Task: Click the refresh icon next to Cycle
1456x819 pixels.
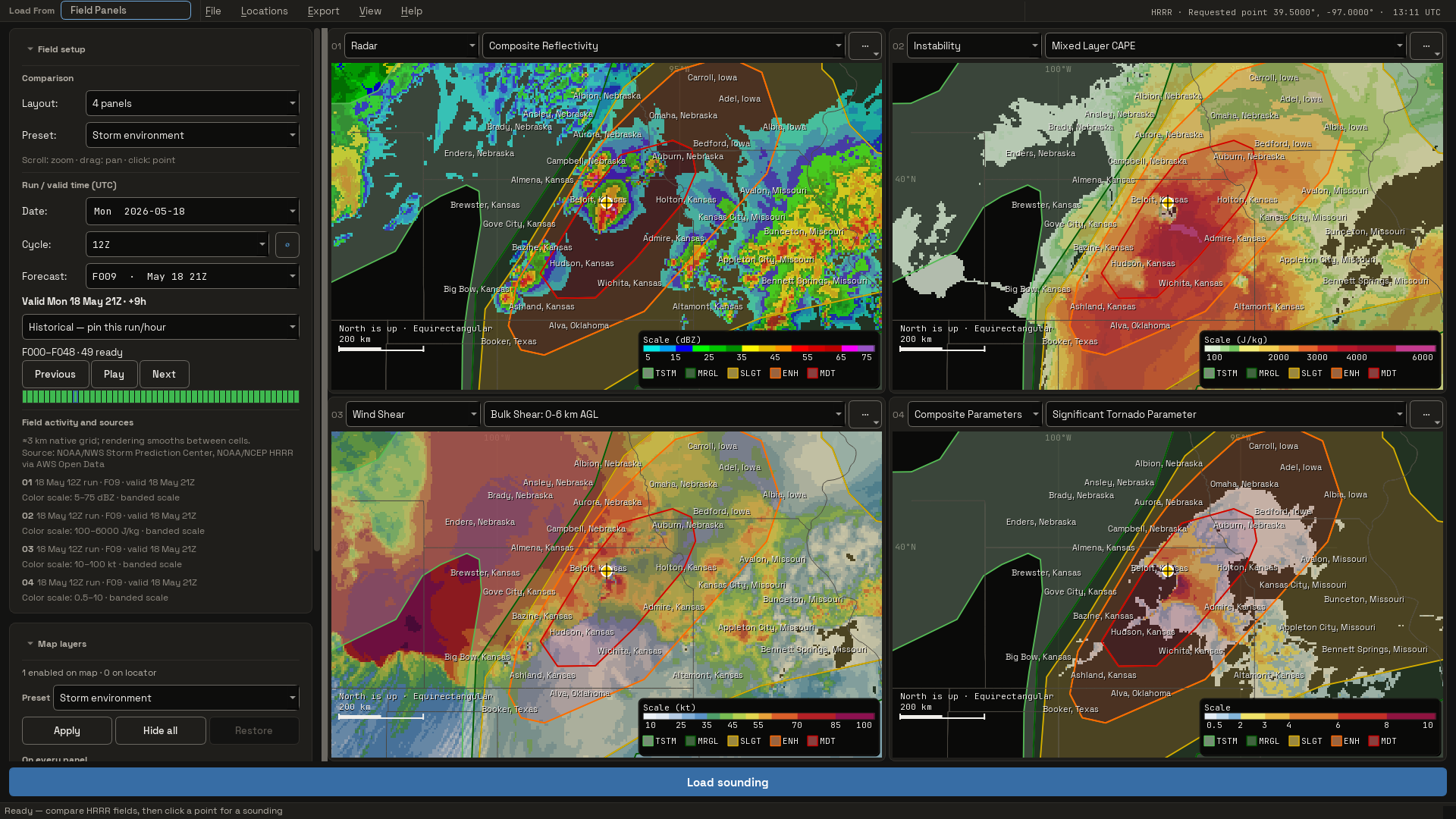Action: [287, 245]
